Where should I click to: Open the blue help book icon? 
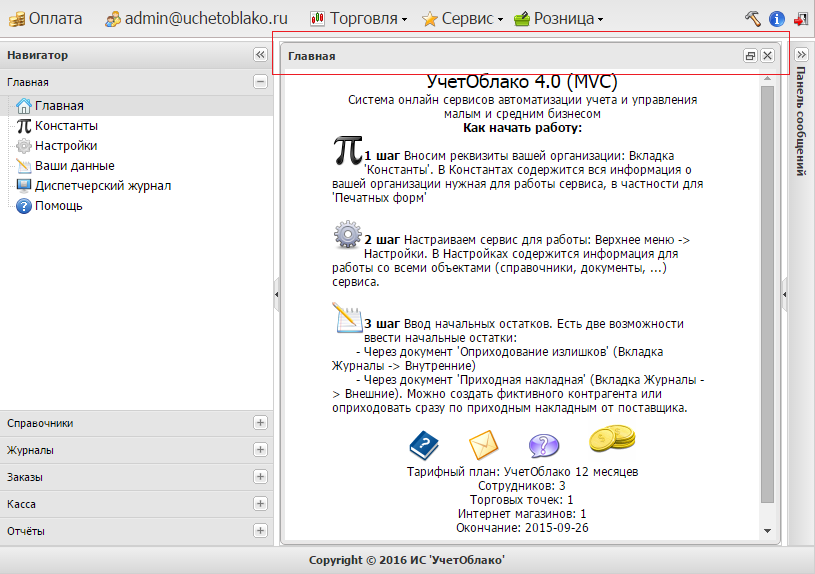click(424, 445)
